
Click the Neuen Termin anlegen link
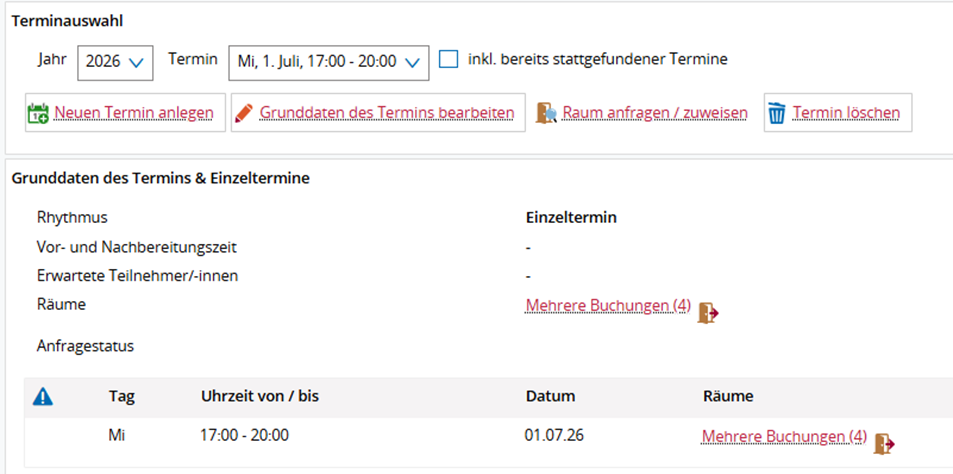[x=134, y=112]
